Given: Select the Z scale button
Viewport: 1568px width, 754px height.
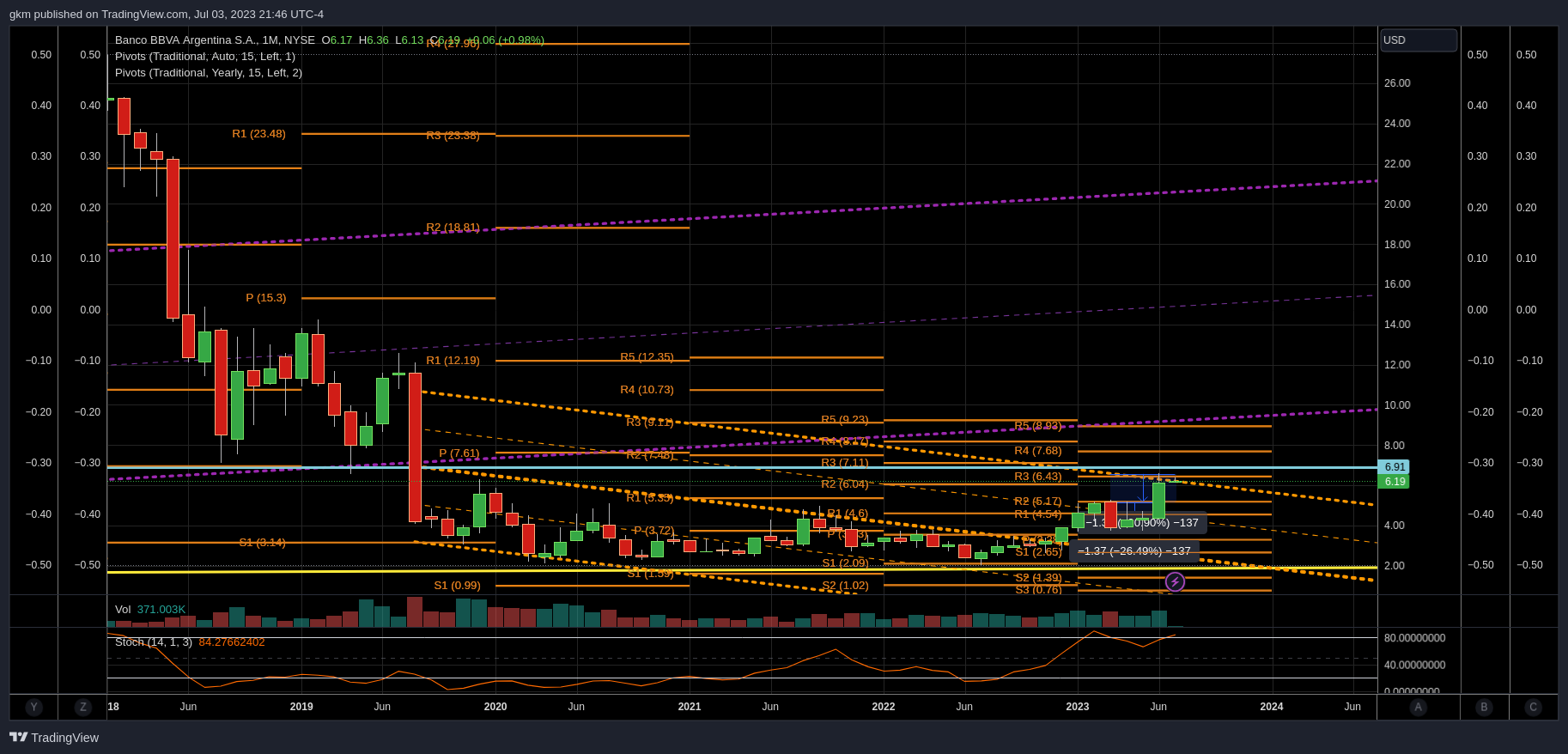Looking at the screenshot, I should pos(82,708).
